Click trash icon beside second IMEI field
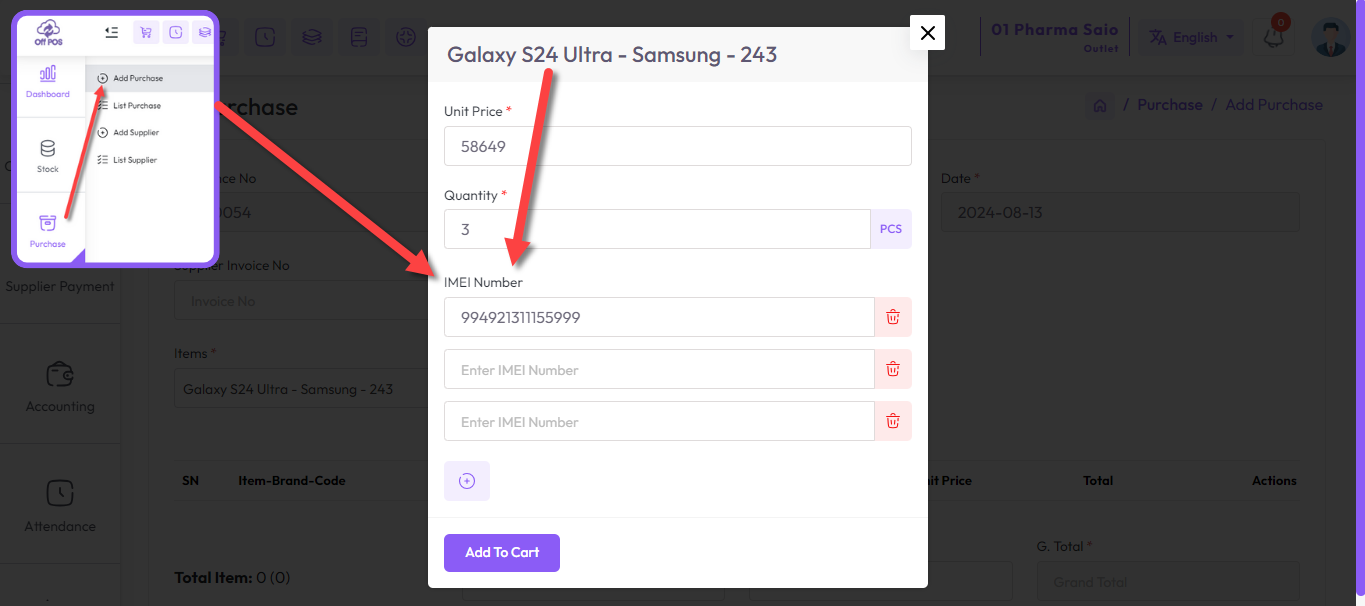Image resolution: width=1365 pixels, height=606 pixels. [893, 369]
